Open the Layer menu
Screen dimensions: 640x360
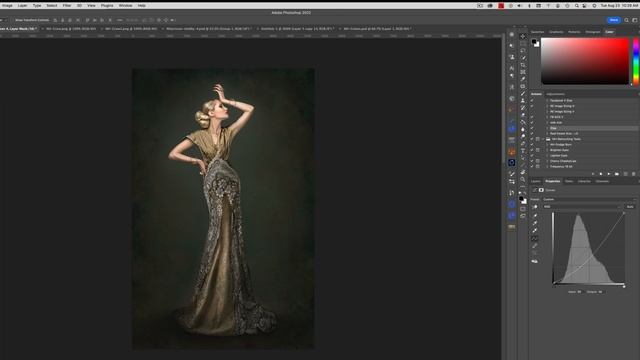(x=22, y=6)
